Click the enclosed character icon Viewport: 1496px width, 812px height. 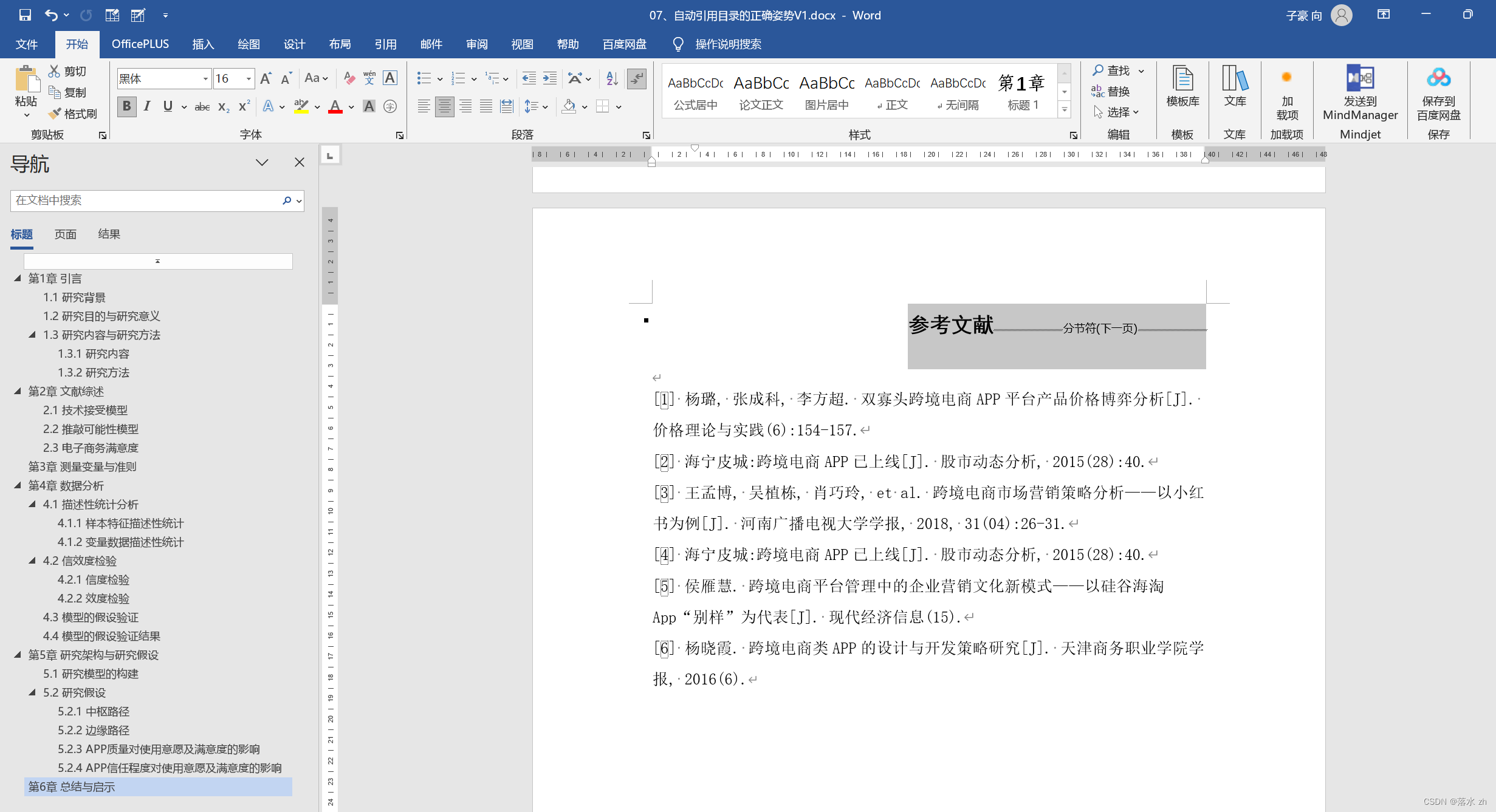tap(390, 107)
